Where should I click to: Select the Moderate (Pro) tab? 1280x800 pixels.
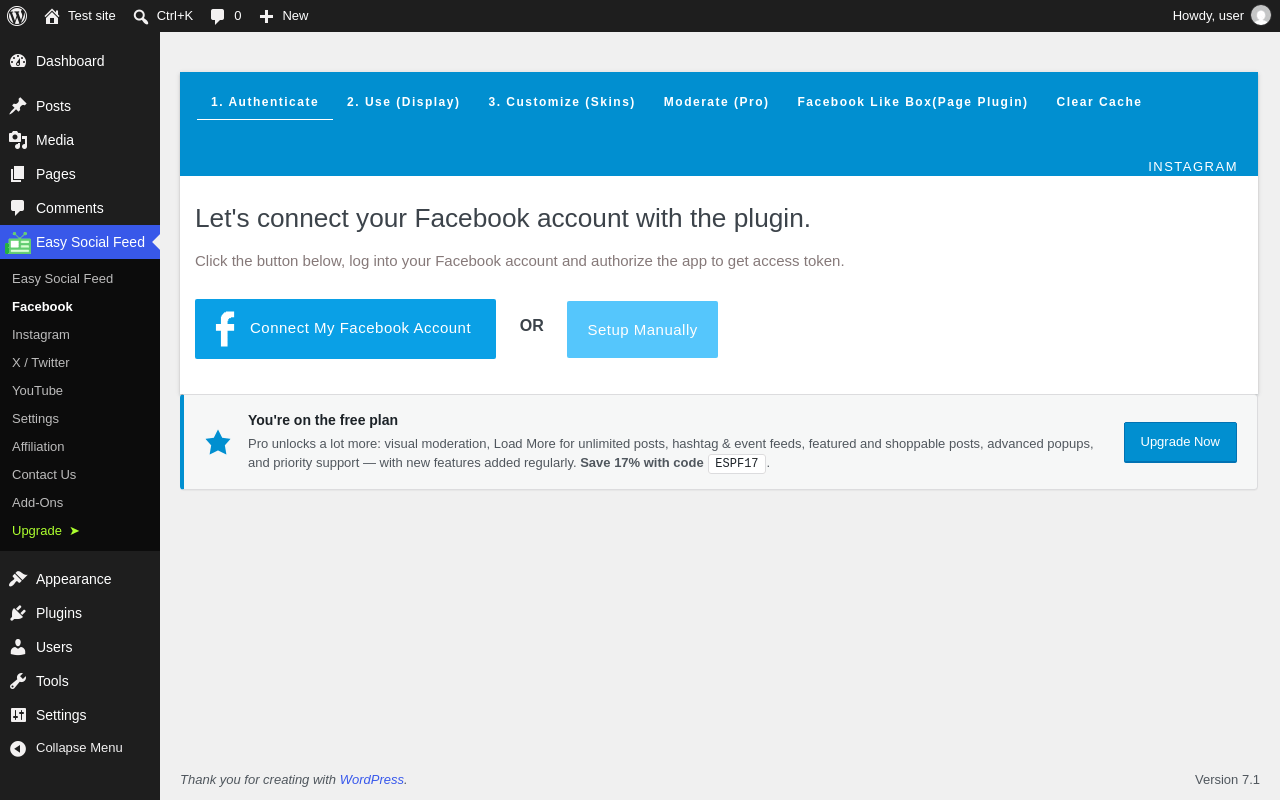click(x=717, y=102)
